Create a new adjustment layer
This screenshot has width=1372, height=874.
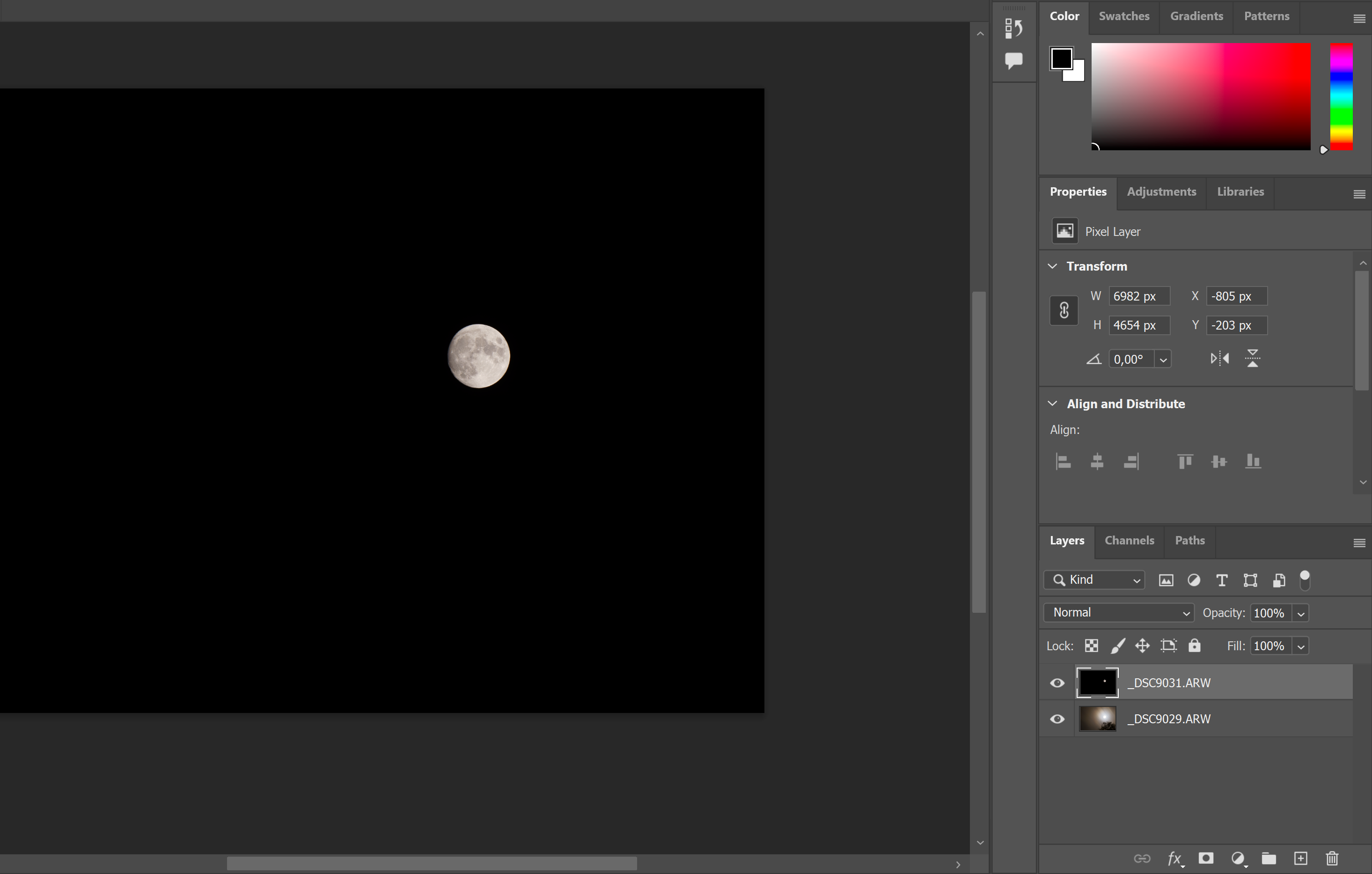pyautogui.click(x=1239, y=859)
